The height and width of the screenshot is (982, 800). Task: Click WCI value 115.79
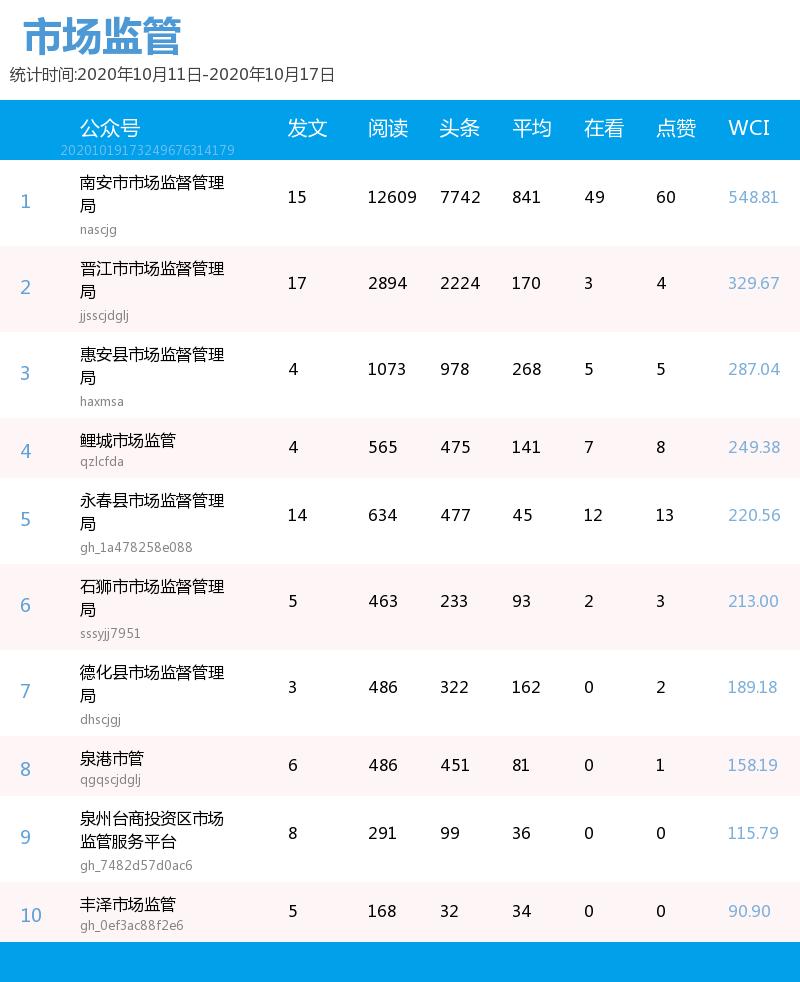753,833
